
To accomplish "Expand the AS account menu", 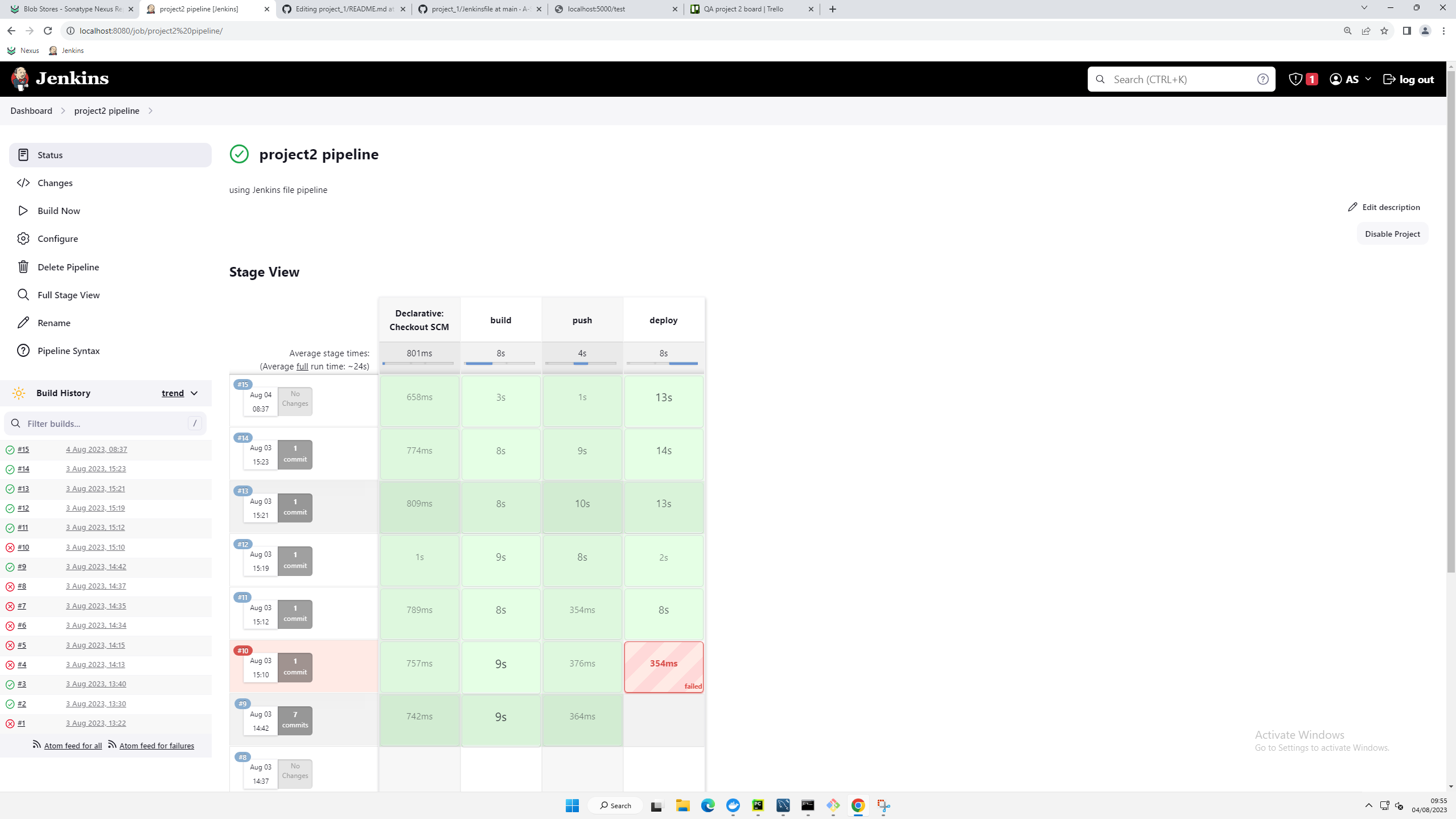I will (x=1351, y=79).
